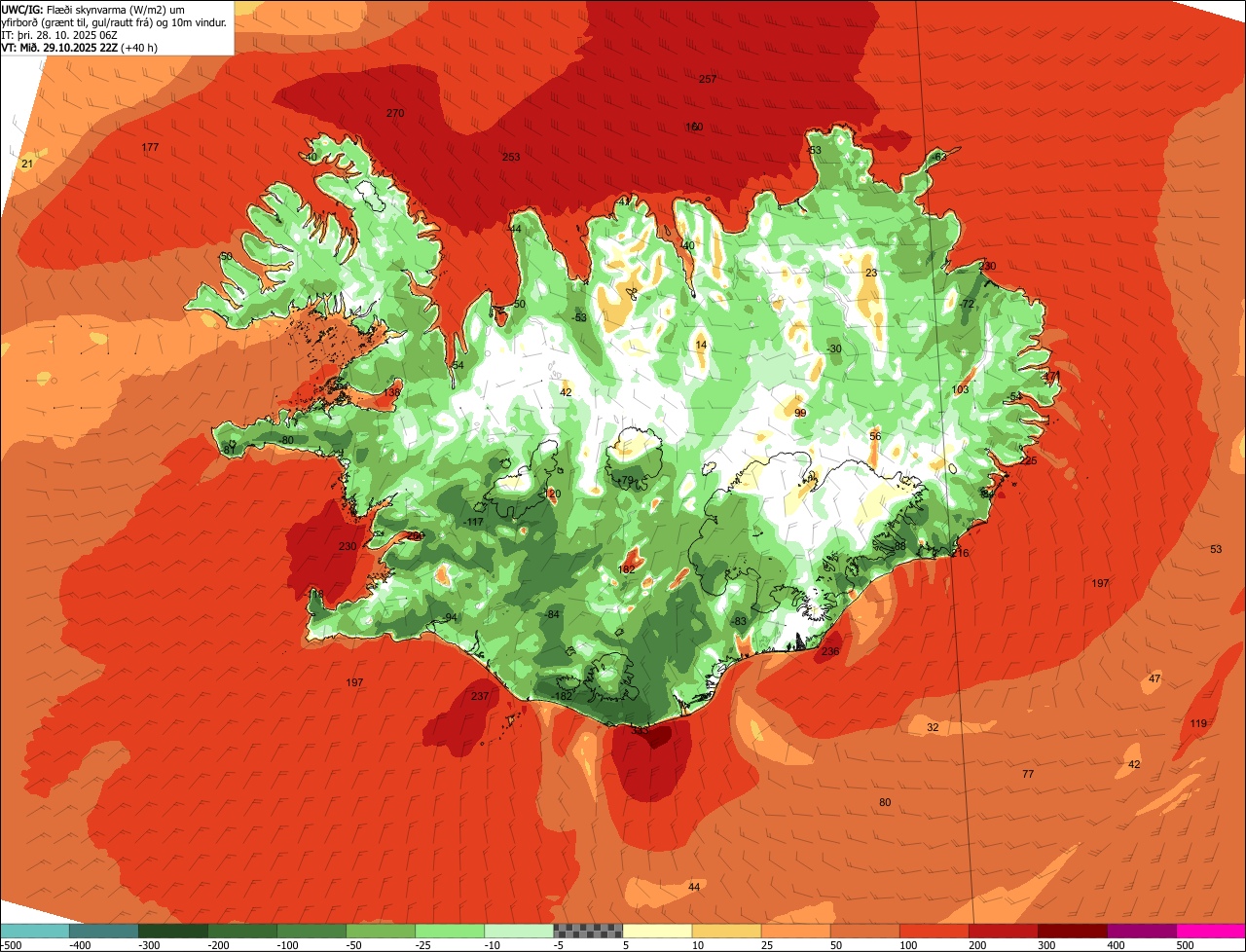Click the pale green -10 to -5 swatch
The height and width of the screenshot is (952, 1246).
[518, 931]
